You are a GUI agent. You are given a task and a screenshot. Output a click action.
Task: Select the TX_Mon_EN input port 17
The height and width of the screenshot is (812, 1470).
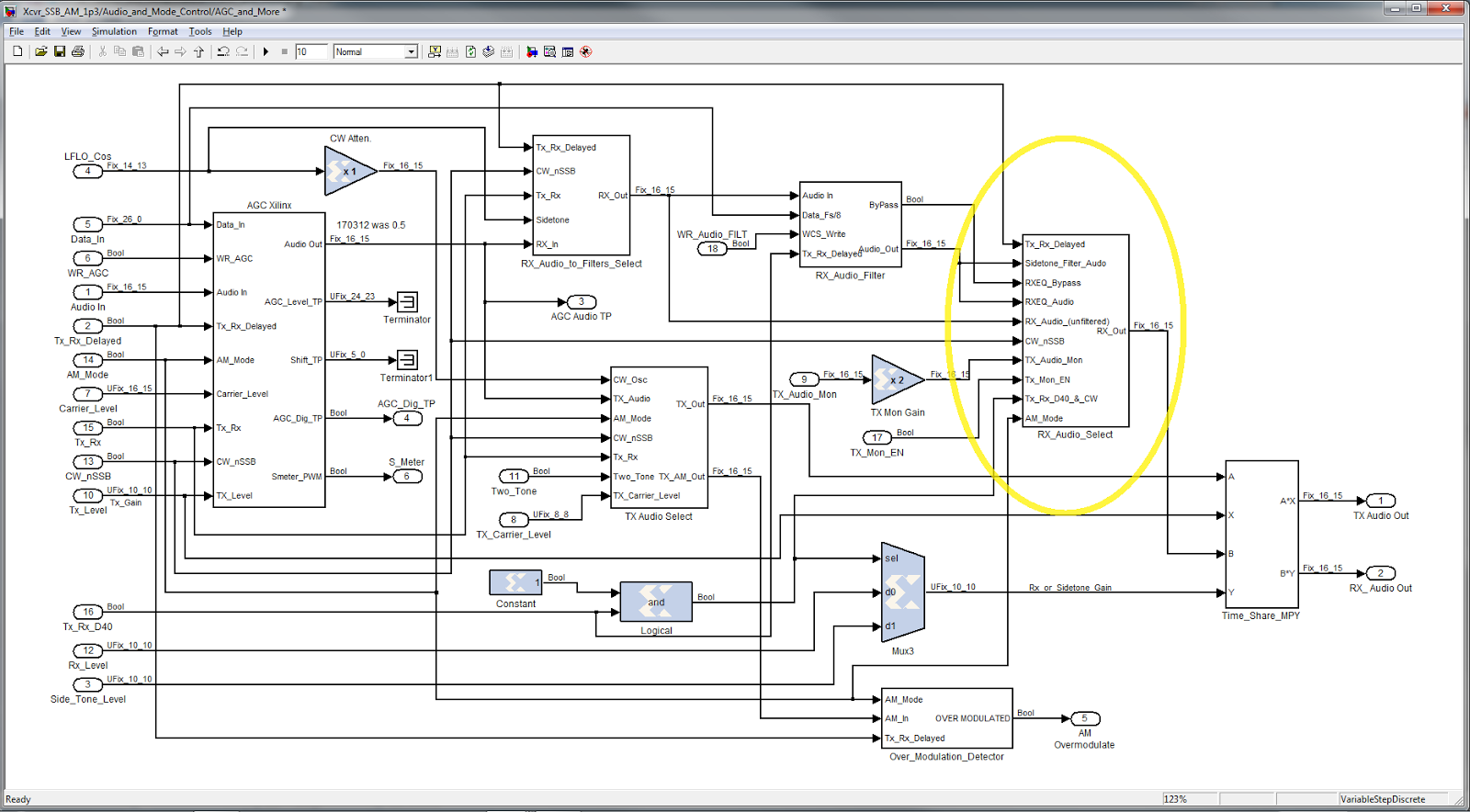pyautogui.click(x=877, y=437)
